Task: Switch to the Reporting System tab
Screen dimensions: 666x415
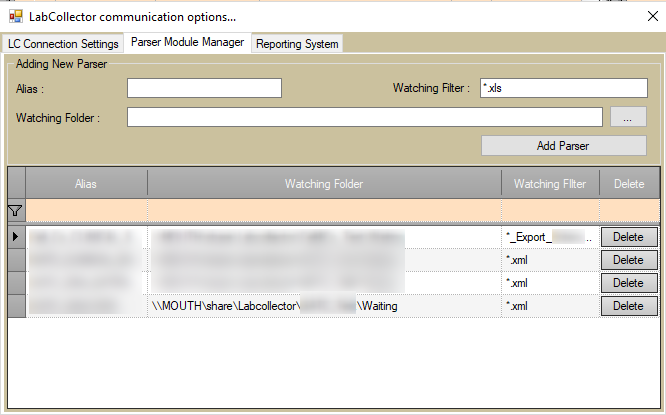Action: pos(297,44)
